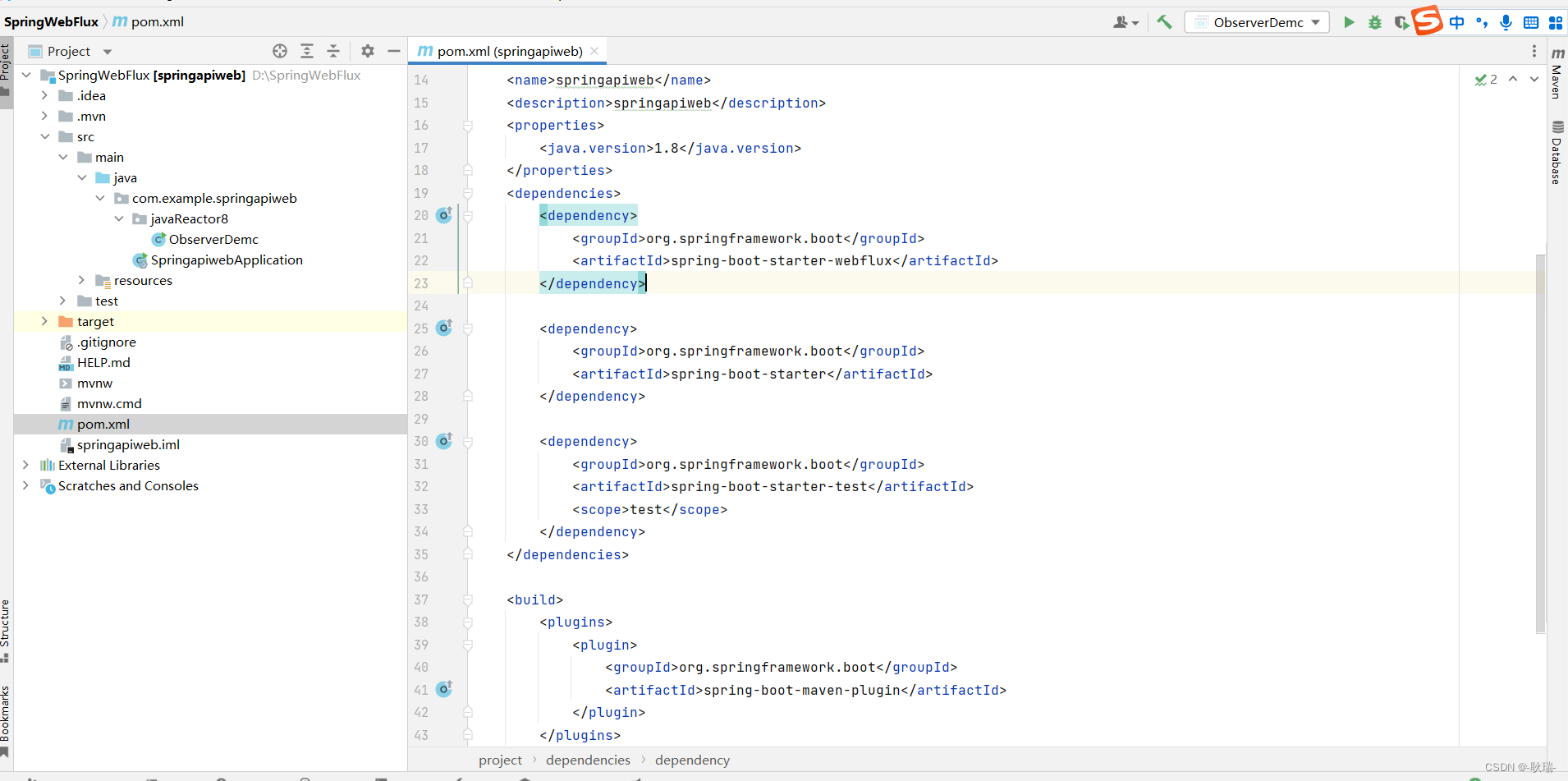Open ObserverDemc run configuration dropdown
The height and width of the screenshot is (781, 1568).
(1257, 22)
